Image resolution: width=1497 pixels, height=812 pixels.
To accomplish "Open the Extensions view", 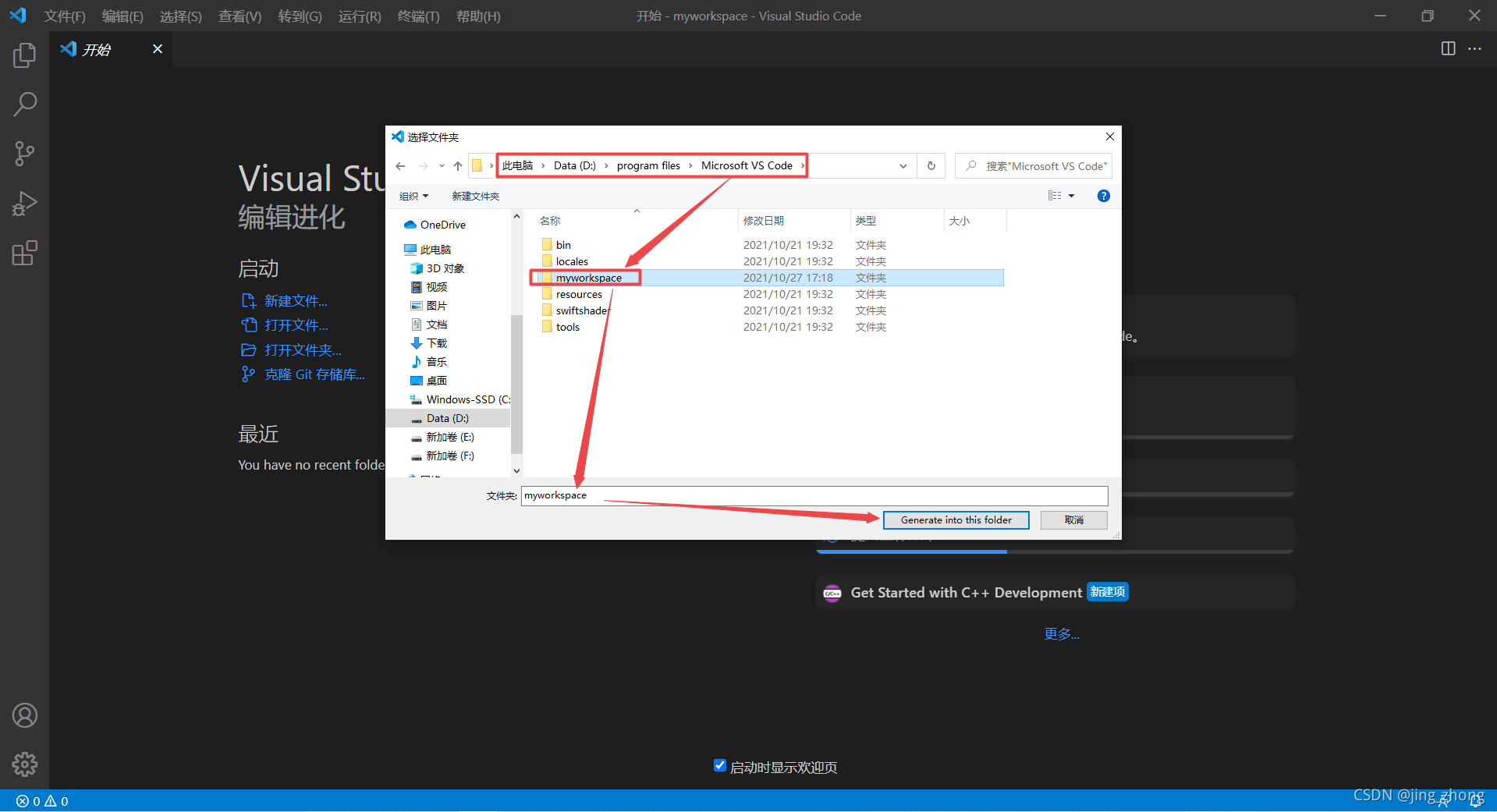I will click(24, 253).
